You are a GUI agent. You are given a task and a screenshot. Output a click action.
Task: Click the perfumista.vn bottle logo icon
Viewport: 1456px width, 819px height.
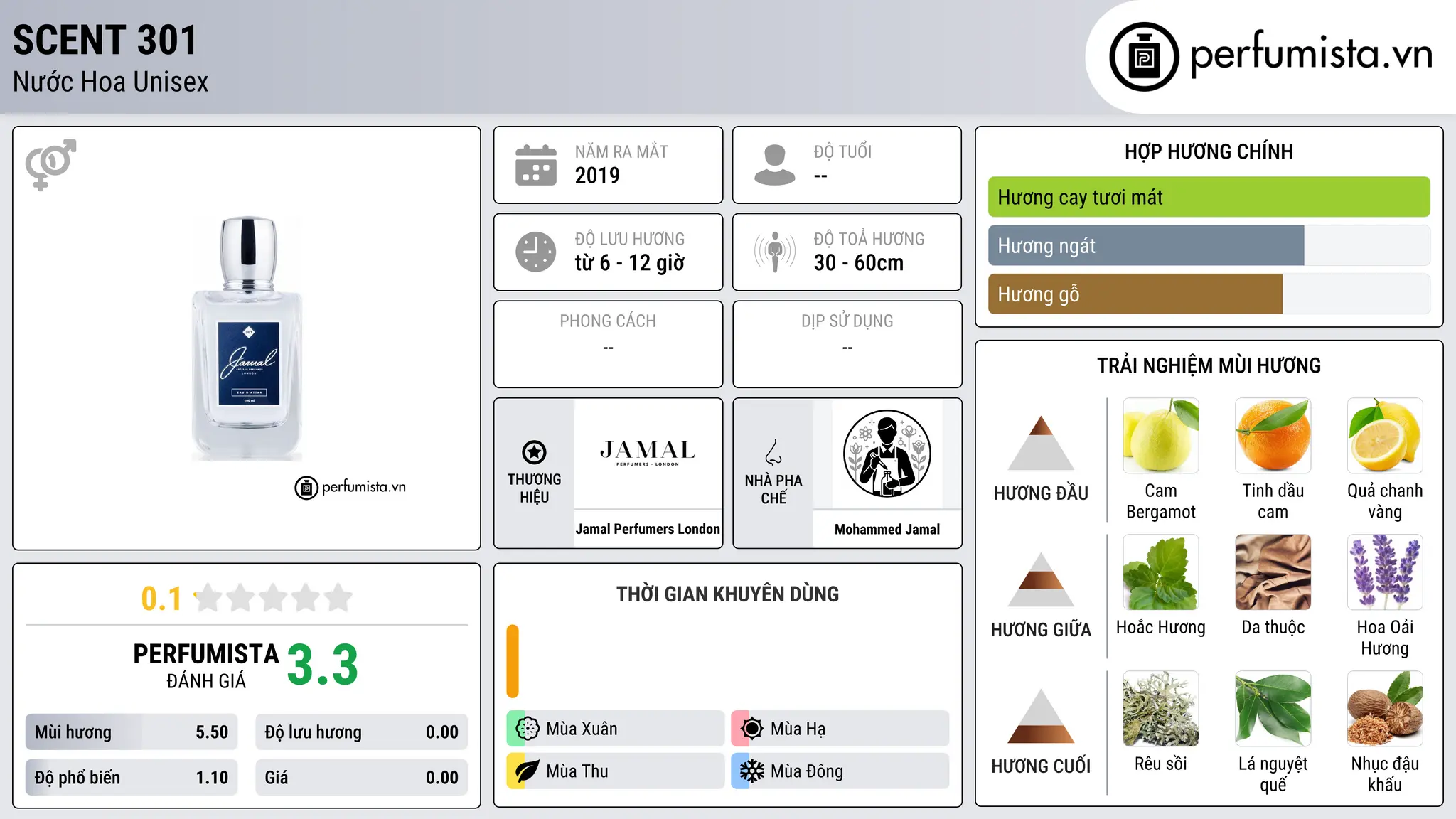point(1144,57)
